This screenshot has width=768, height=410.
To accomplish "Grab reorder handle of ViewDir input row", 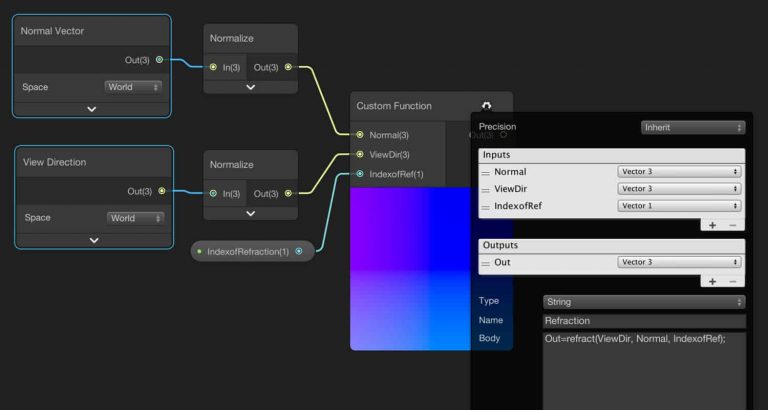I will tap(485, 190).
